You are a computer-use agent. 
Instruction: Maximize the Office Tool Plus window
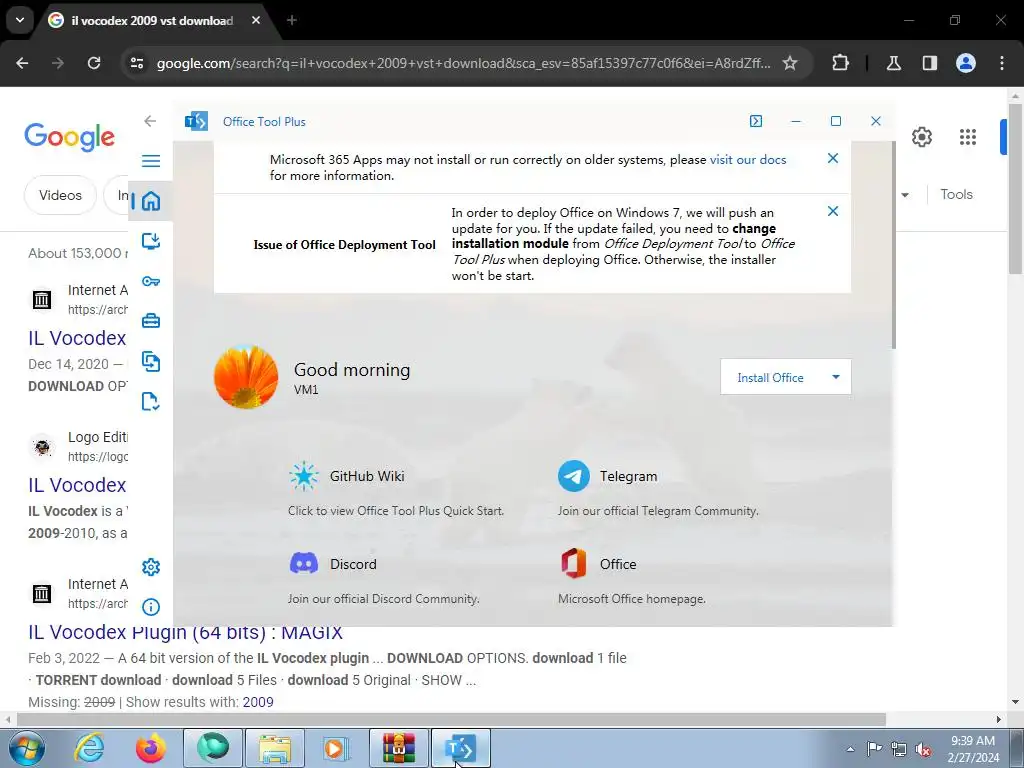click(836, 121)
